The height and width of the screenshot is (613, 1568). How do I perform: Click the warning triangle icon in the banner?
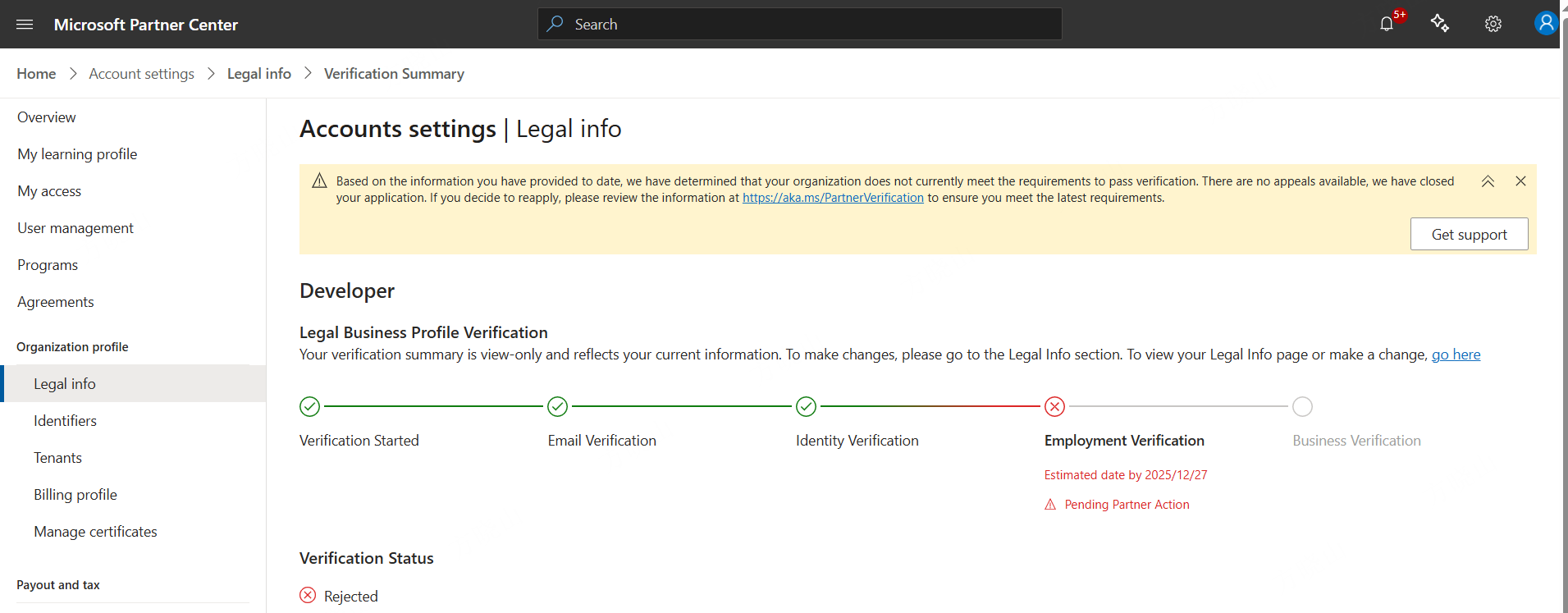320,181
